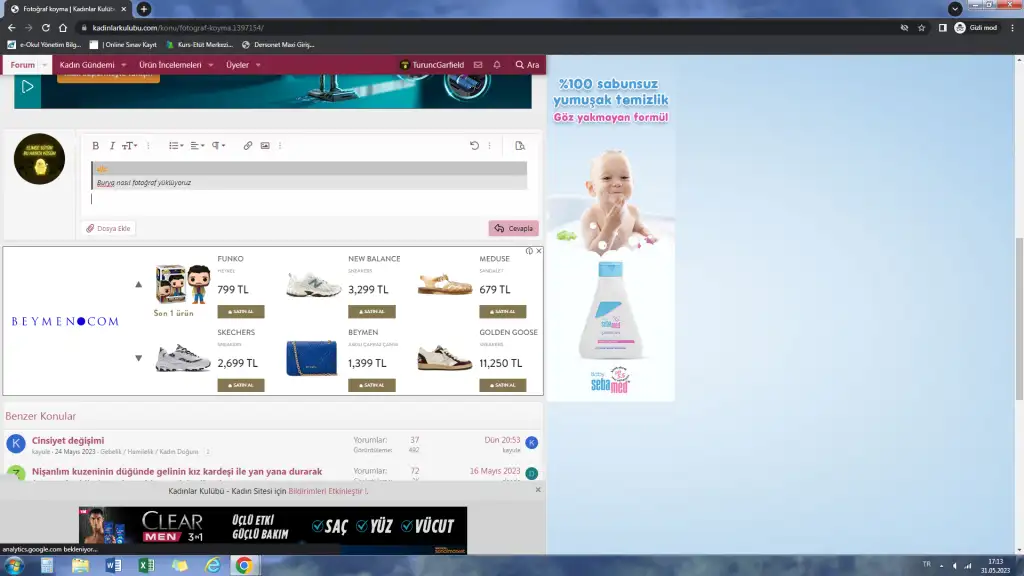The height and width of the screenshot is (576, 1024).
Task: Click the Ara search button
Action: click(x=527, y=65)
